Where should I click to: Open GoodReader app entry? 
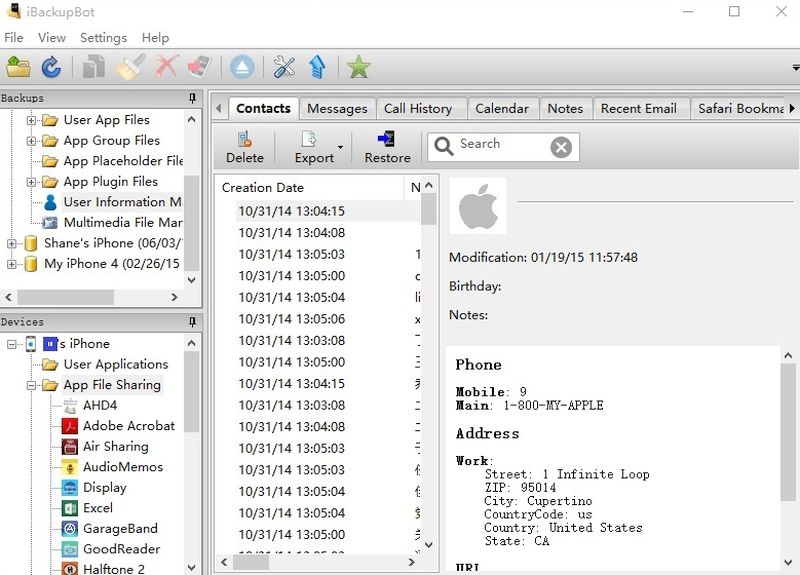[x=111, y=549]
